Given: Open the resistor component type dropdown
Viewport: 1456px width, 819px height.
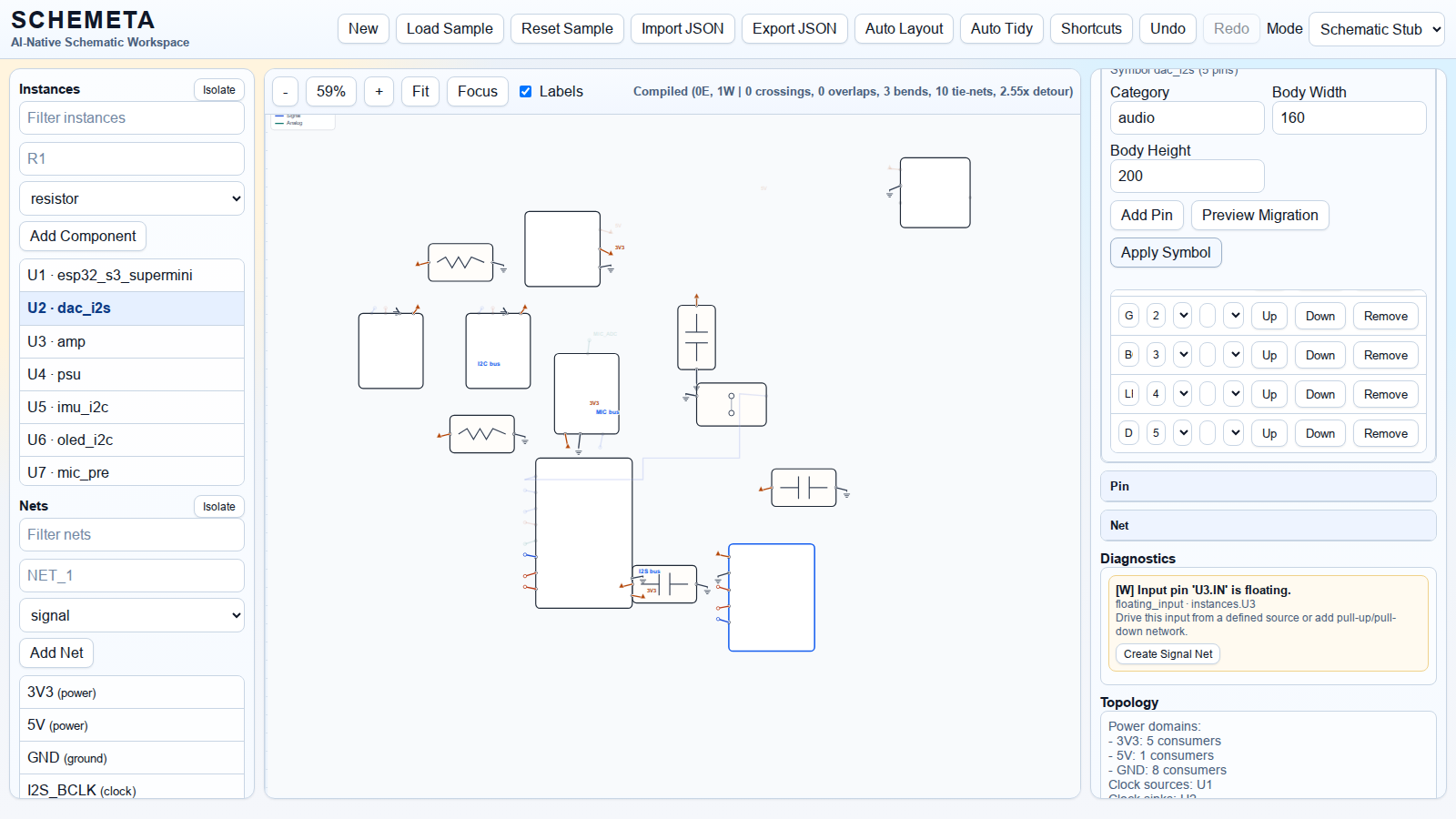Looking at the screenshot, I should pos(132,198).
